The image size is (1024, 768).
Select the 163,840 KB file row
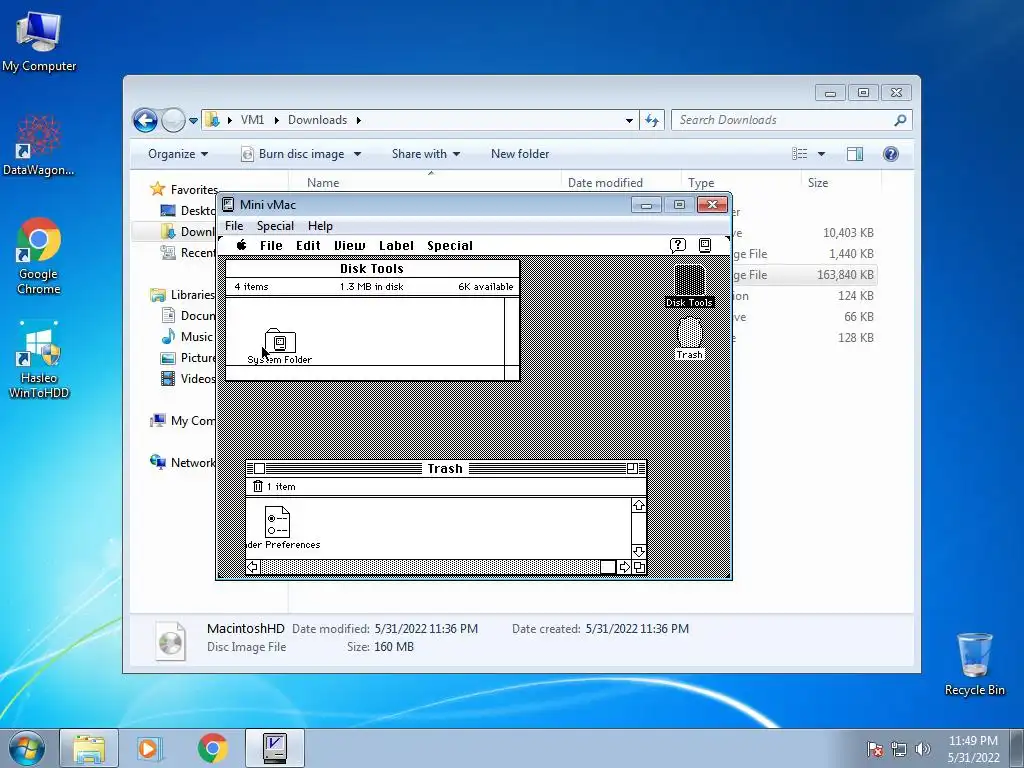coord(803,275)
